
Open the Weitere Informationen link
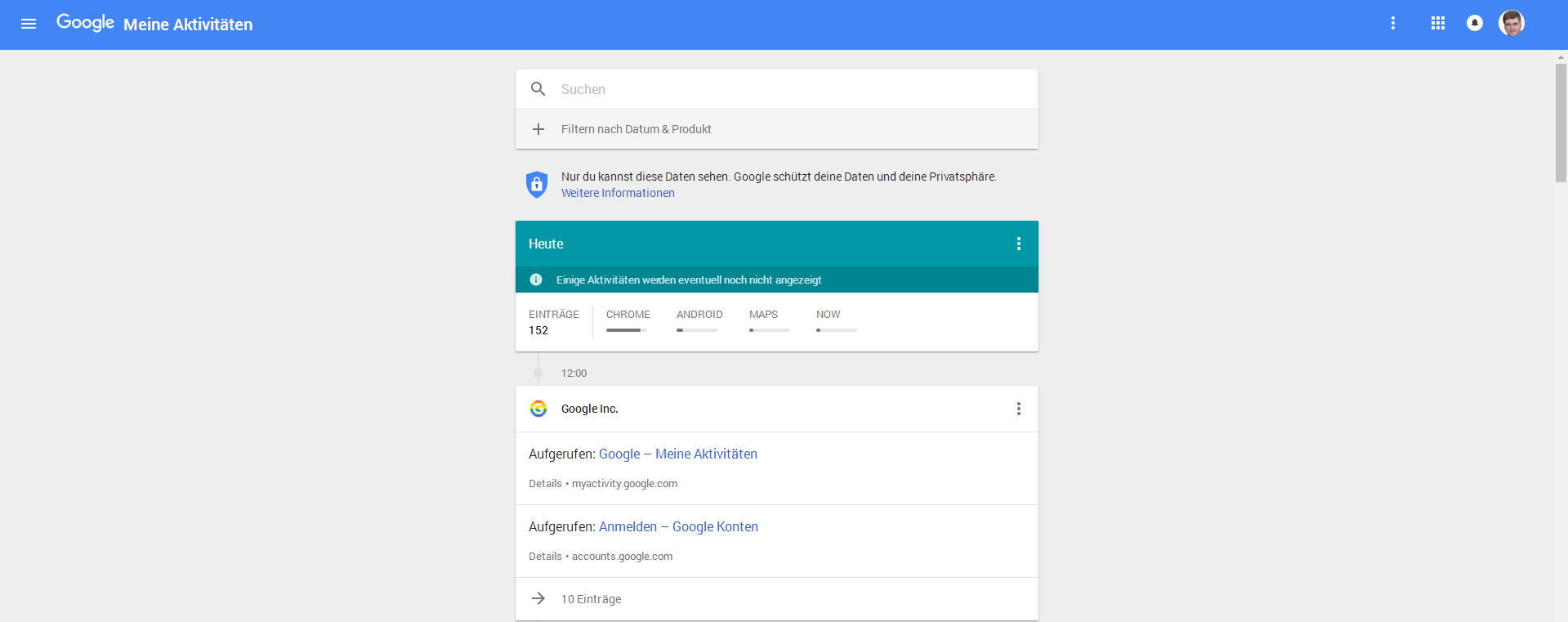click(618, 193)
